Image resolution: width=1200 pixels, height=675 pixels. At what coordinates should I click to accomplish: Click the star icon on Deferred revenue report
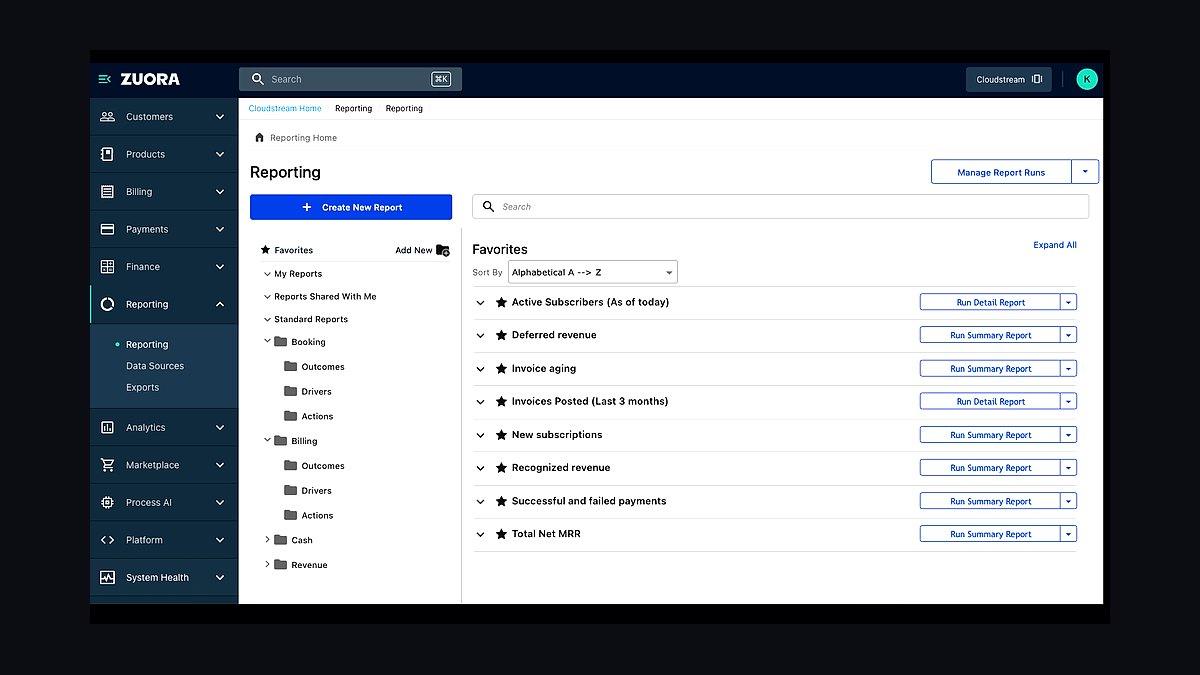pyautogui.click(x=501, y=335)
